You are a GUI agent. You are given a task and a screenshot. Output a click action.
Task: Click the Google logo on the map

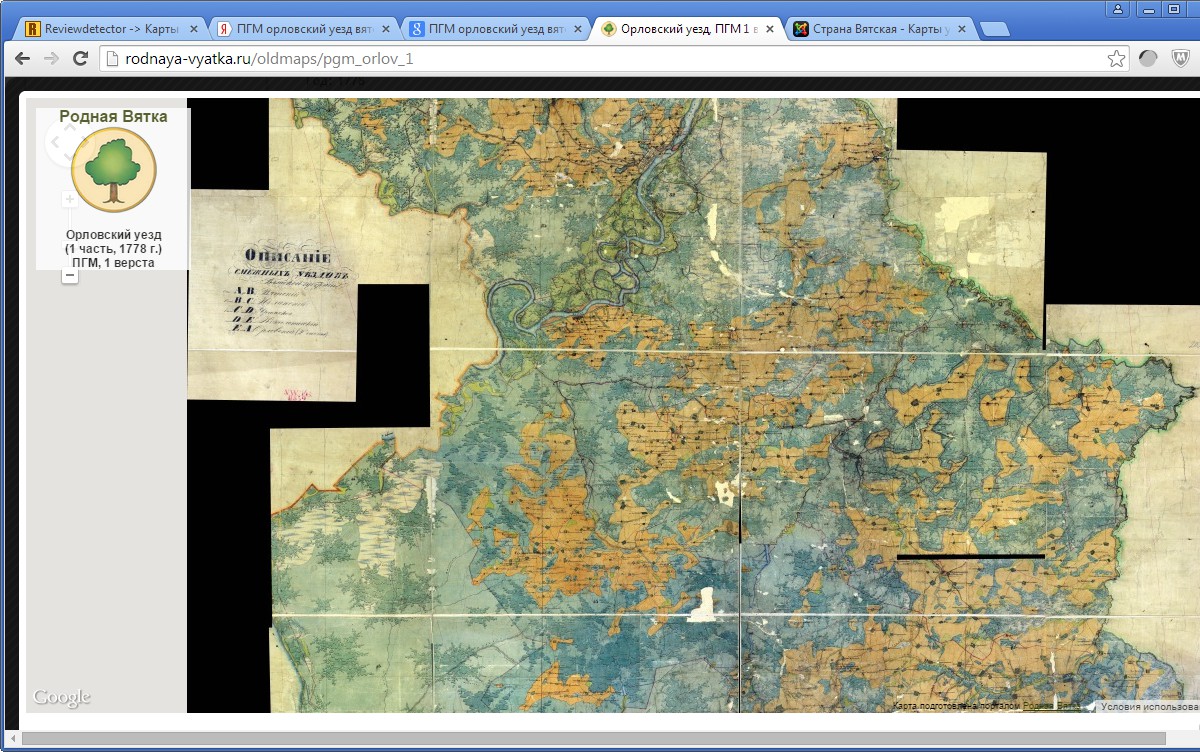(x=62, y=697)
